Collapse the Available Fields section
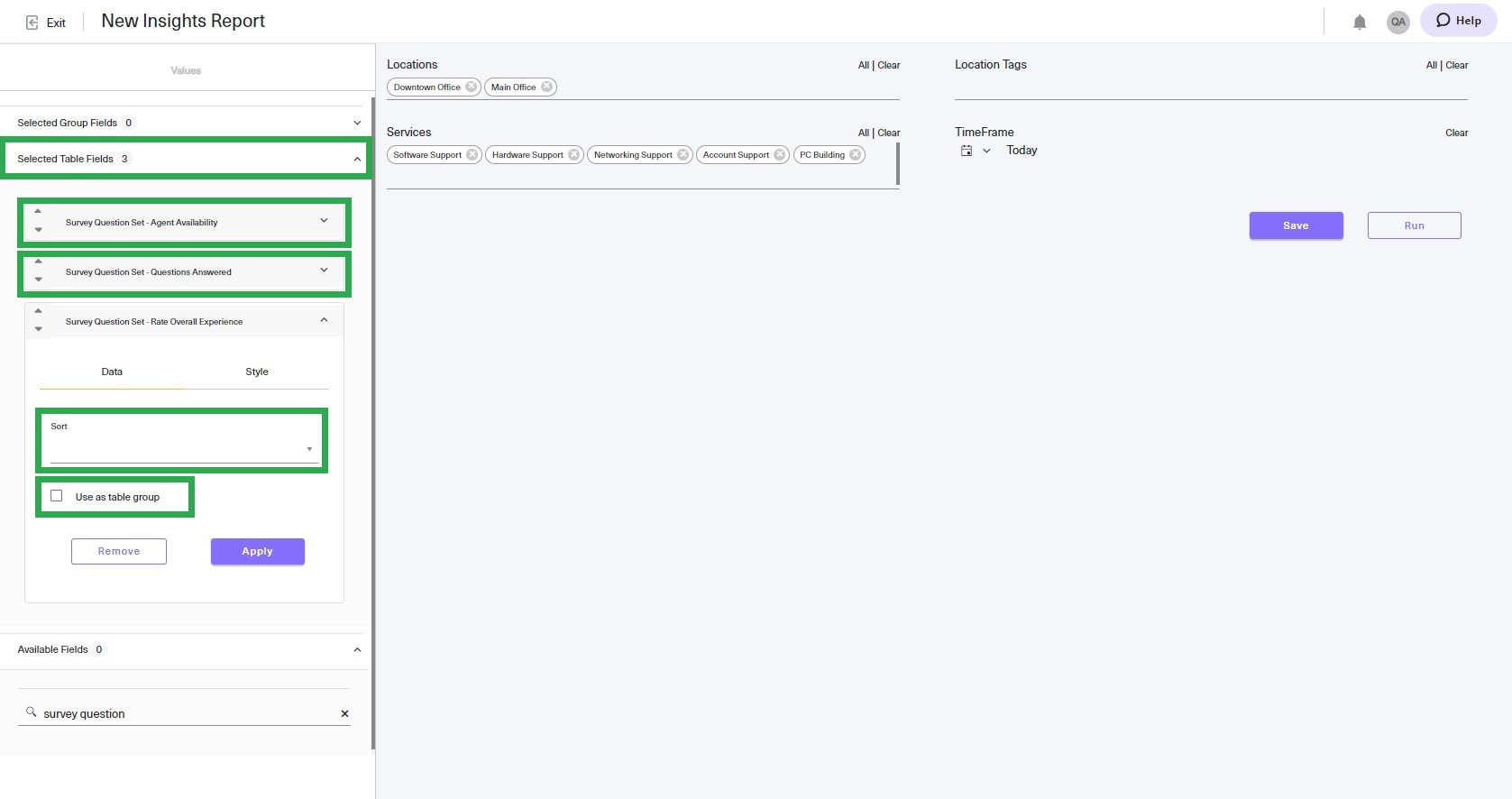The image size is (1512, 799). (x=357, y=649)
